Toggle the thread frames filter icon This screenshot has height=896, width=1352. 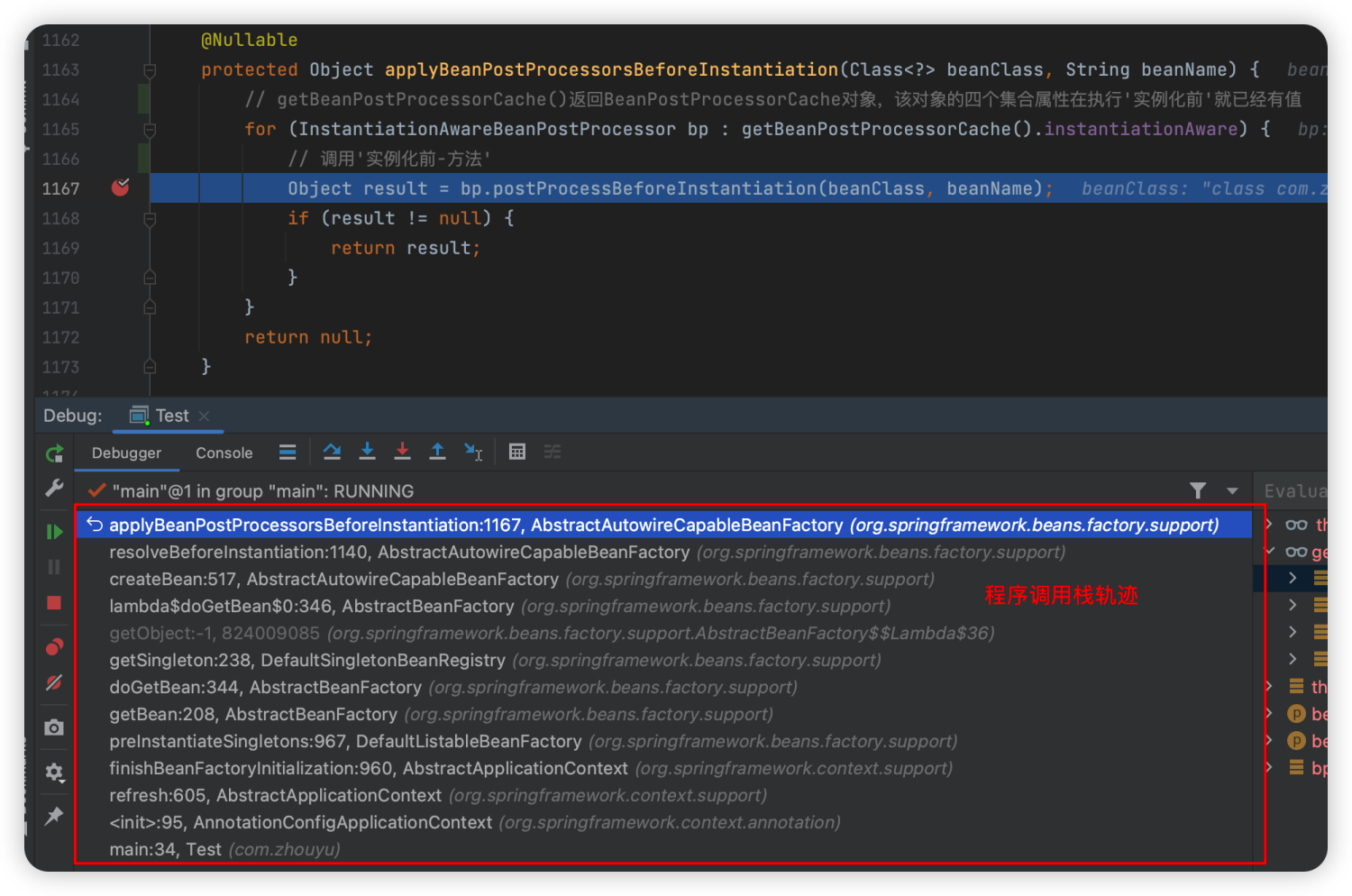[x=1198, y=490]
